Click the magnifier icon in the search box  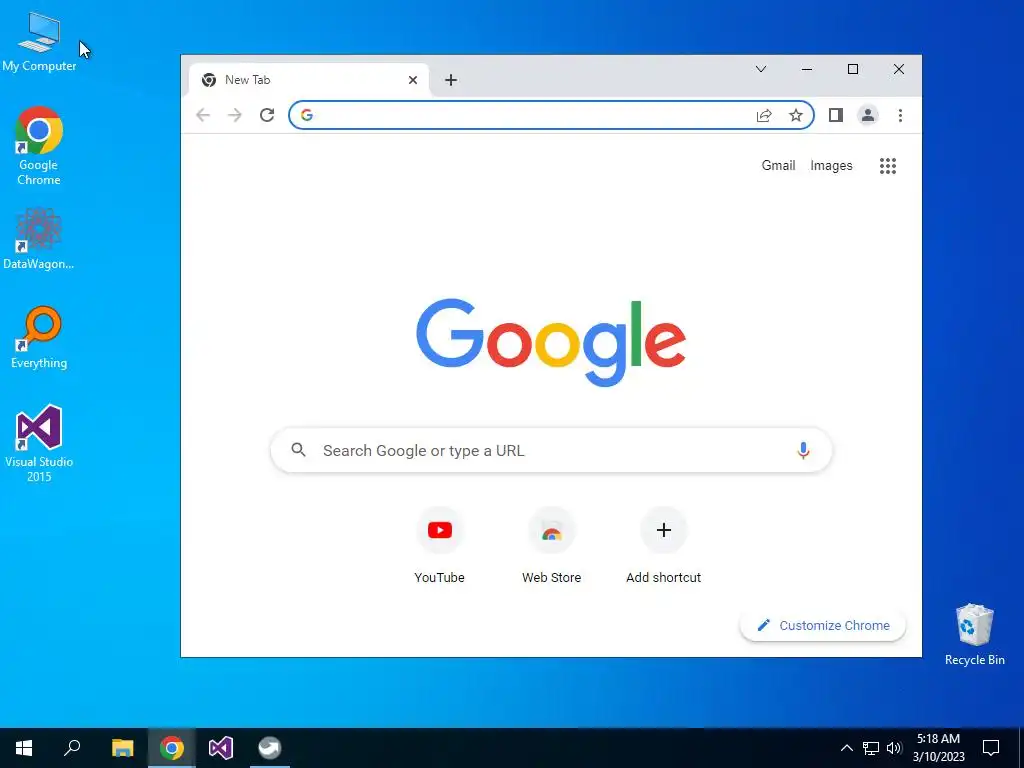(298, 450)
